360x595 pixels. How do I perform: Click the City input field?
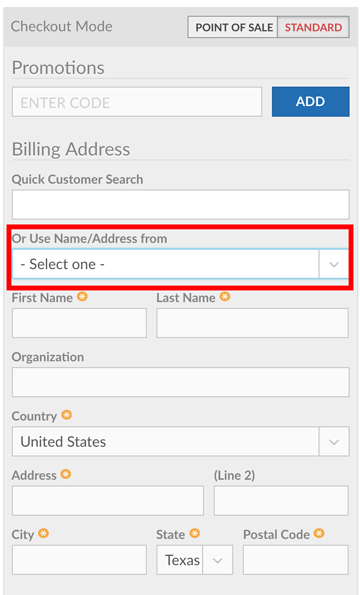click(x=79, y=560)
